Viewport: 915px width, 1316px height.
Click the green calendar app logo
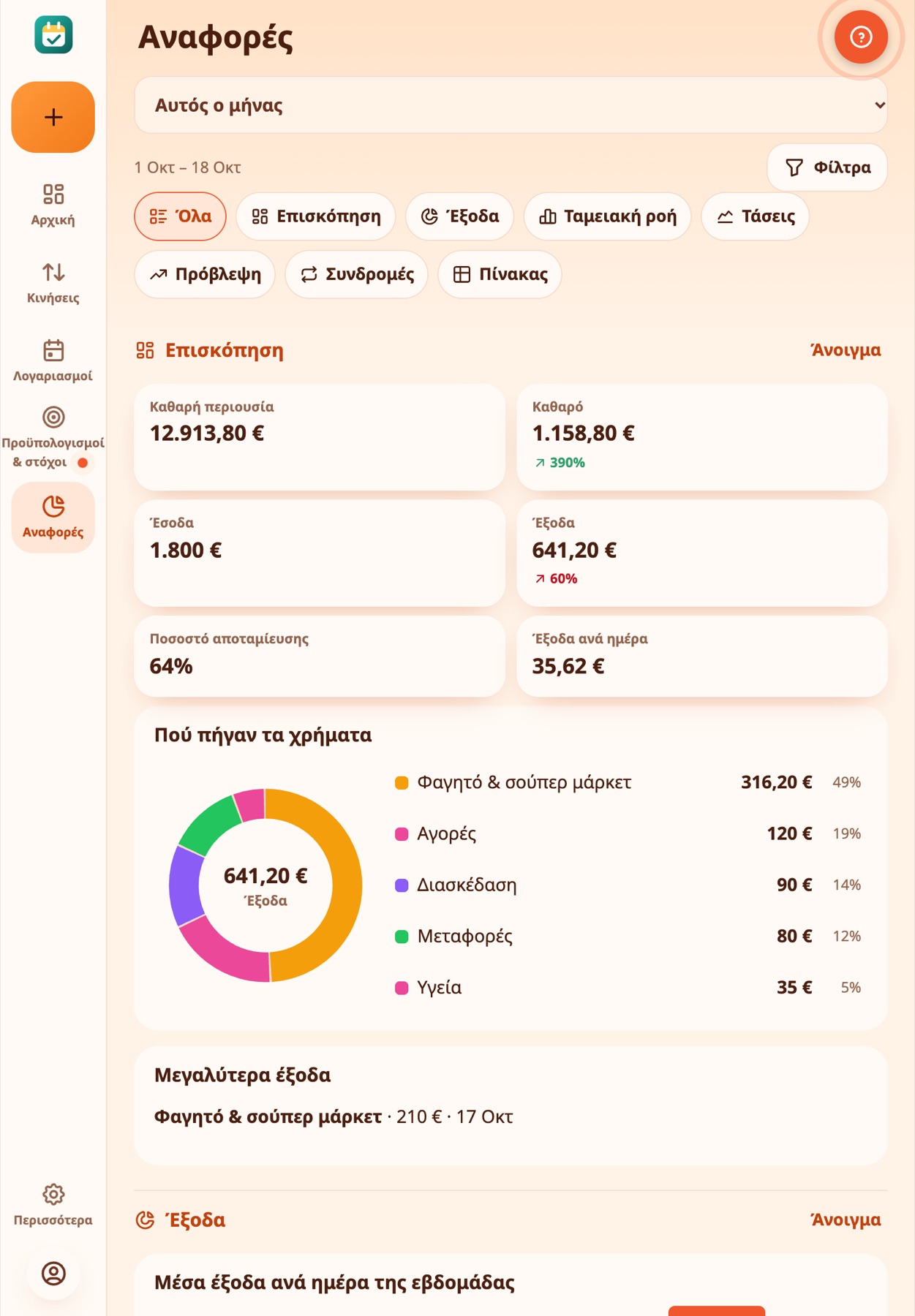coord(53,35)
